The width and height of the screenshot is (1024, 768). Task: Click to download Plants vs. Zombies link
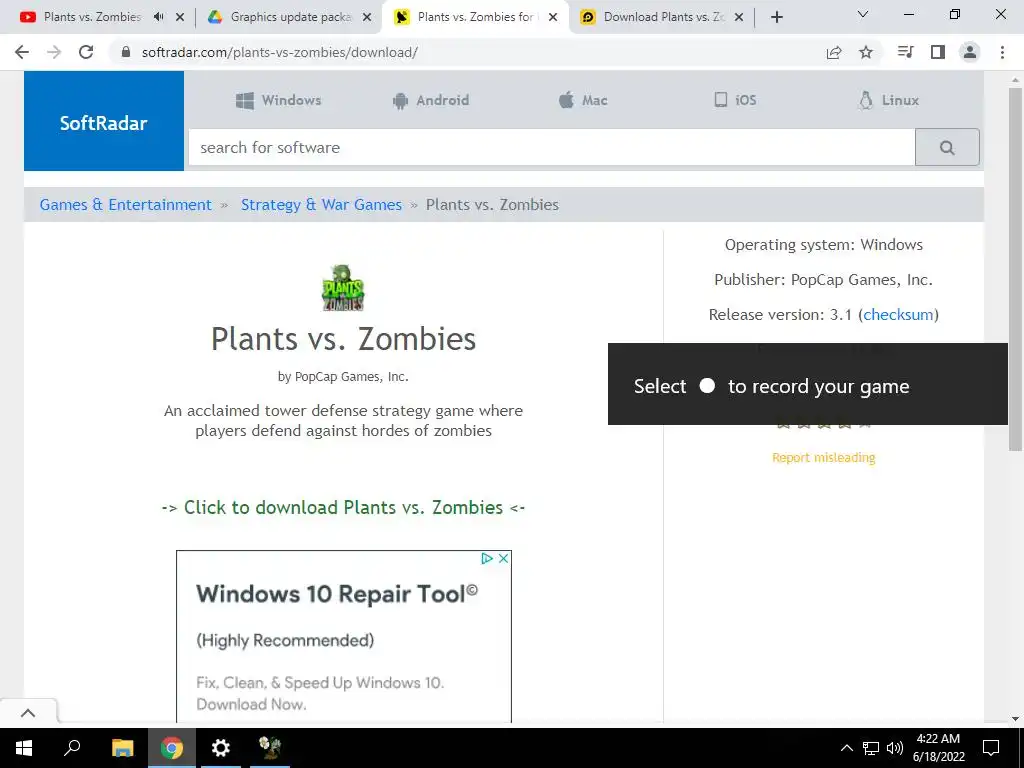(x=344, y=507)
